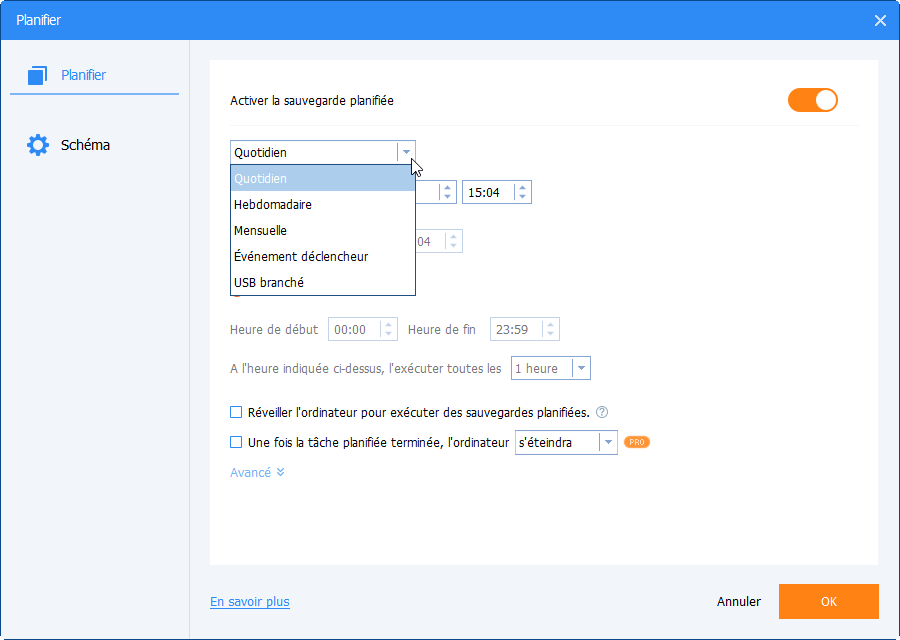Confirm with the orange OK button
This screenshot has width=900, height=640.
[828, 602]
